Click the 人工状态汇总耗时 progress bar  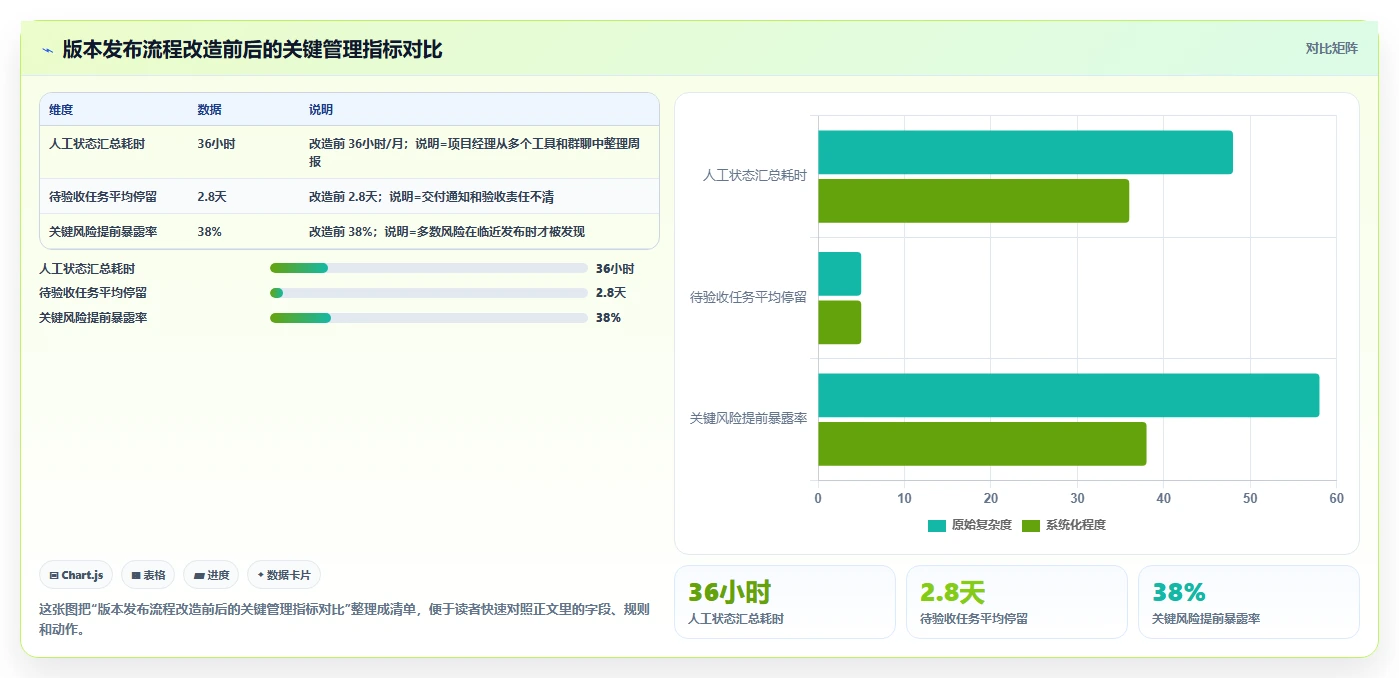[428, 268]
